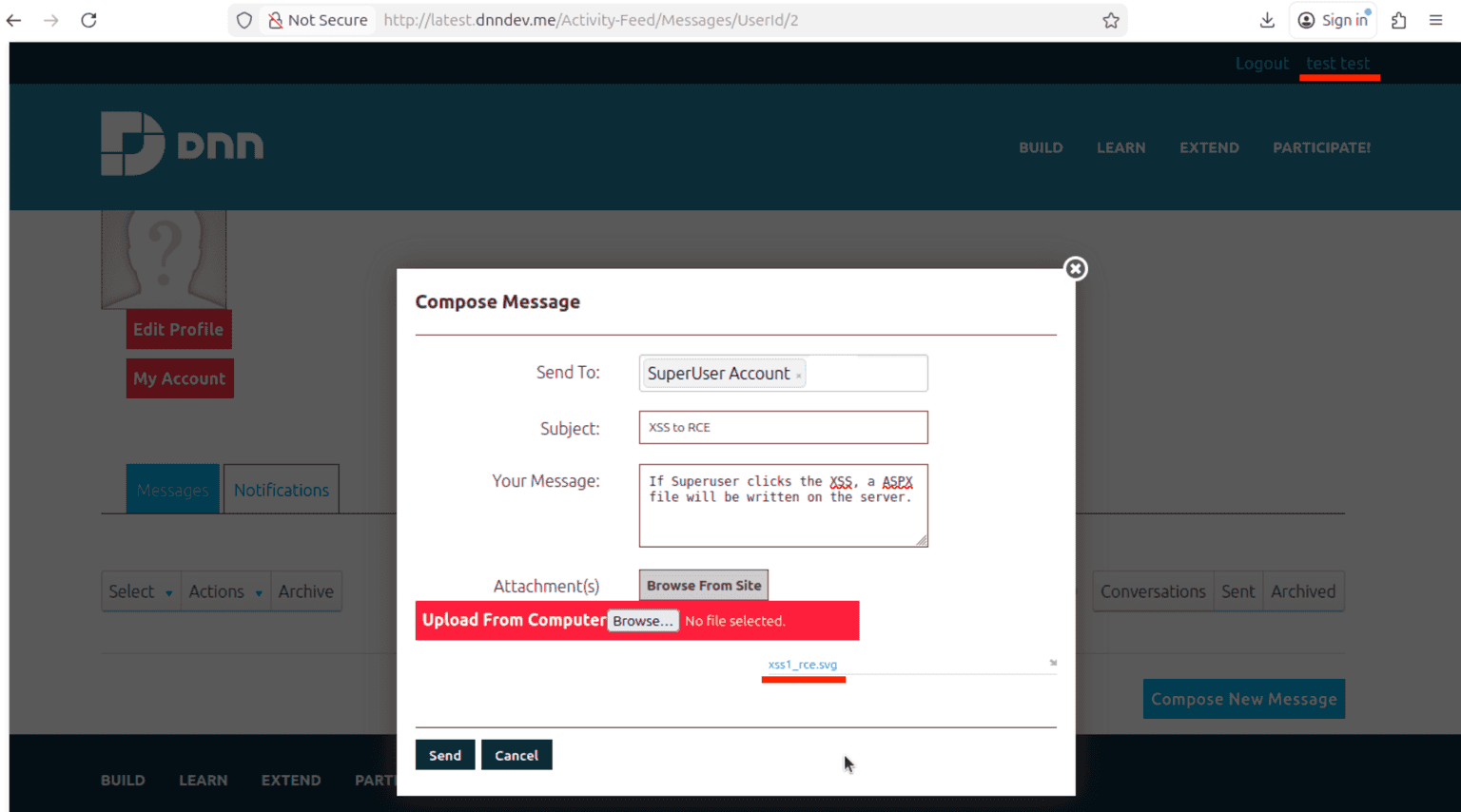This screenshot has height=812, width=1461.
Task: Reload the page with refresh icon
Action: pos(88,20)
